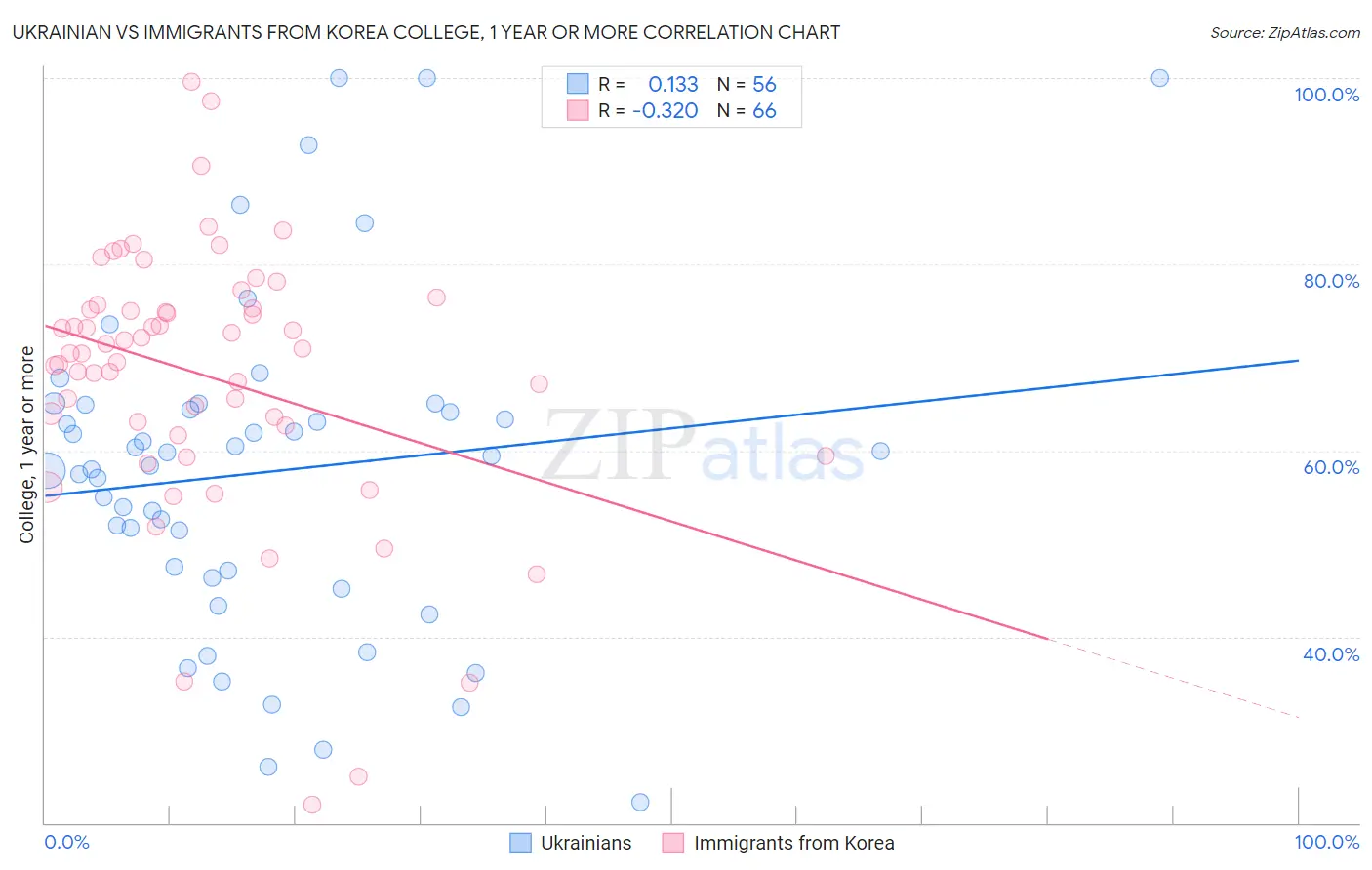Click the 80.0% y-axis label
1372x870 pixels.
(1331, 281)
